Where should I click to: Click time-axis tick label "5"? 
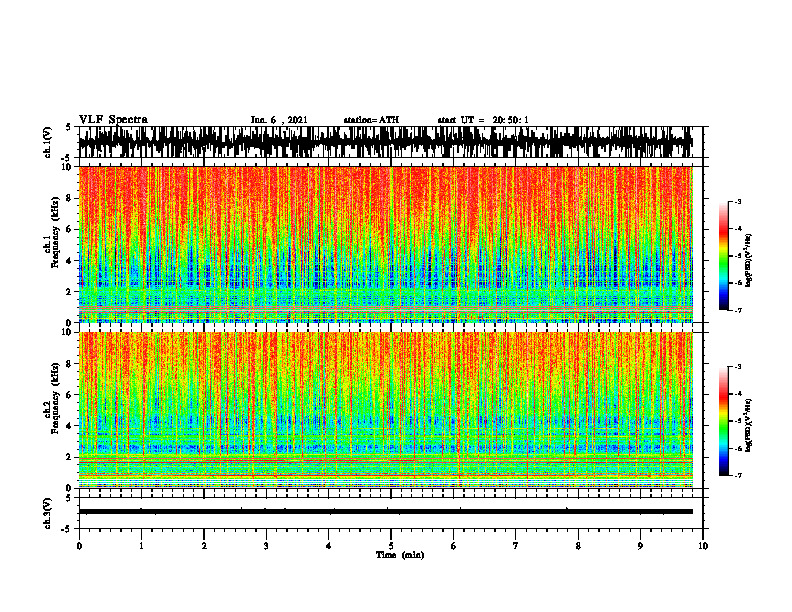[391, 546]
